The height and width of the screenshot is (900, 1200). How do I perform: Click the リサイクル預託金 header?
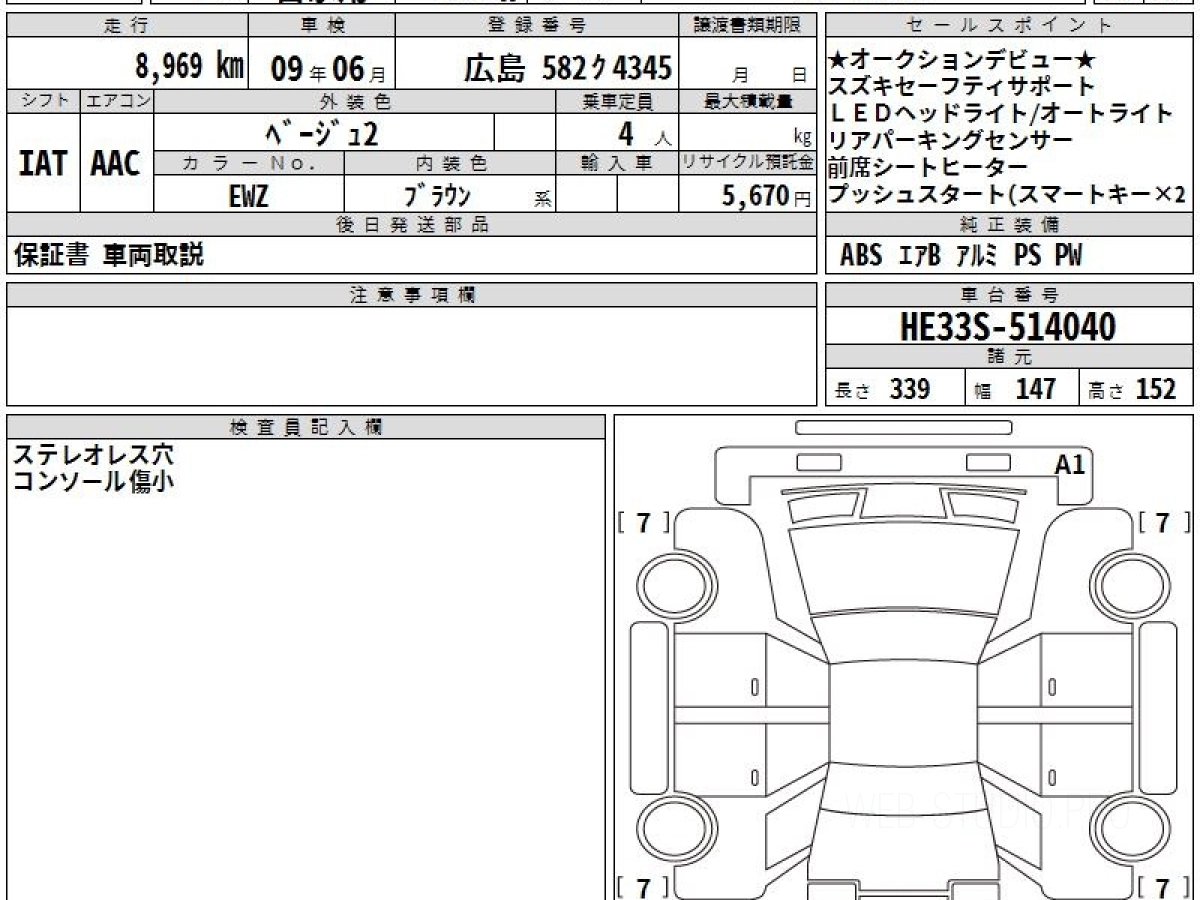tap(748, 163)
